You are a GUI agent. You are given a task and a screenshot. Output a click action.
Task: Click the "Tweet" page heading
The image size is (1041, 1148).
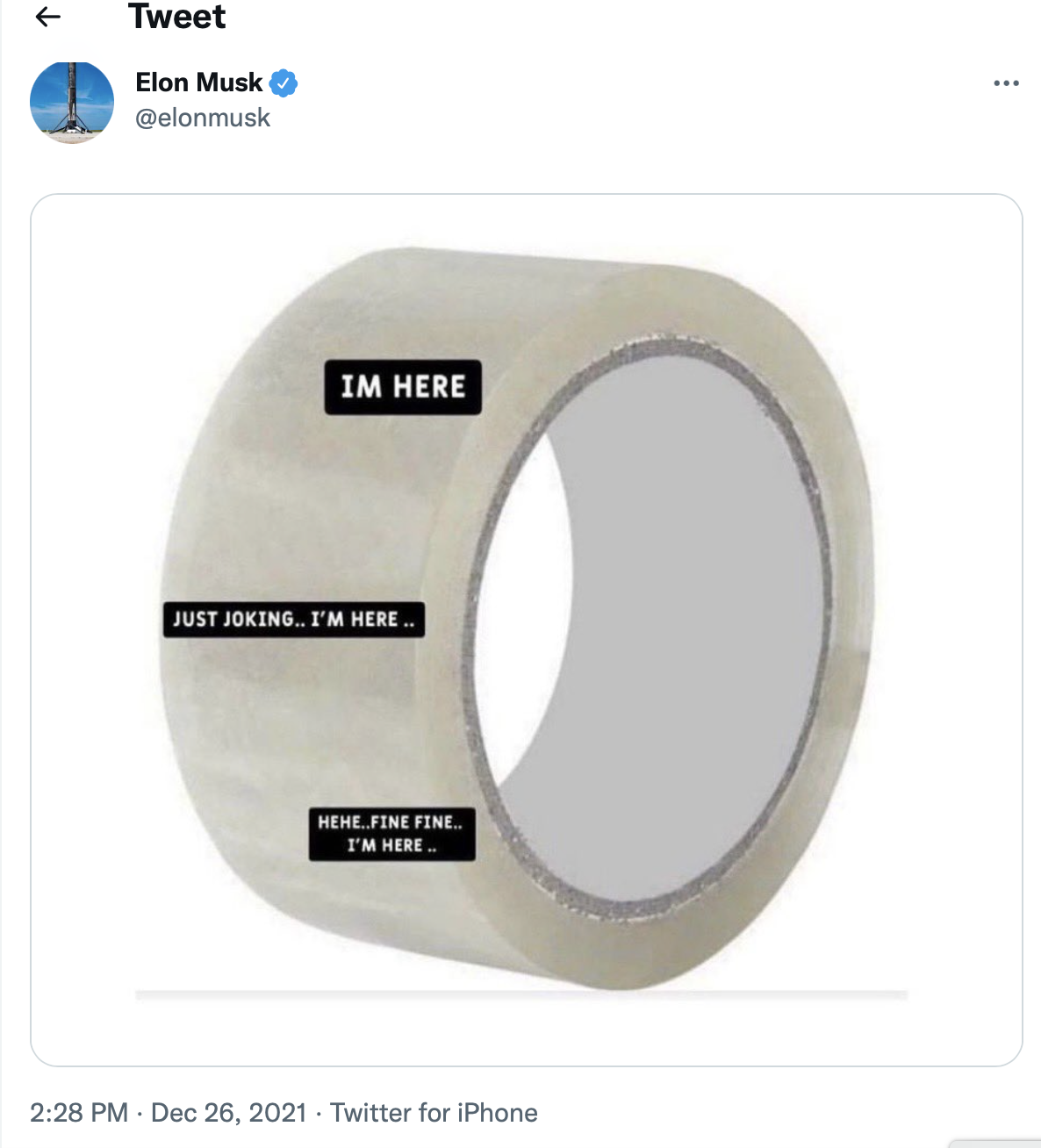point(176,17)
